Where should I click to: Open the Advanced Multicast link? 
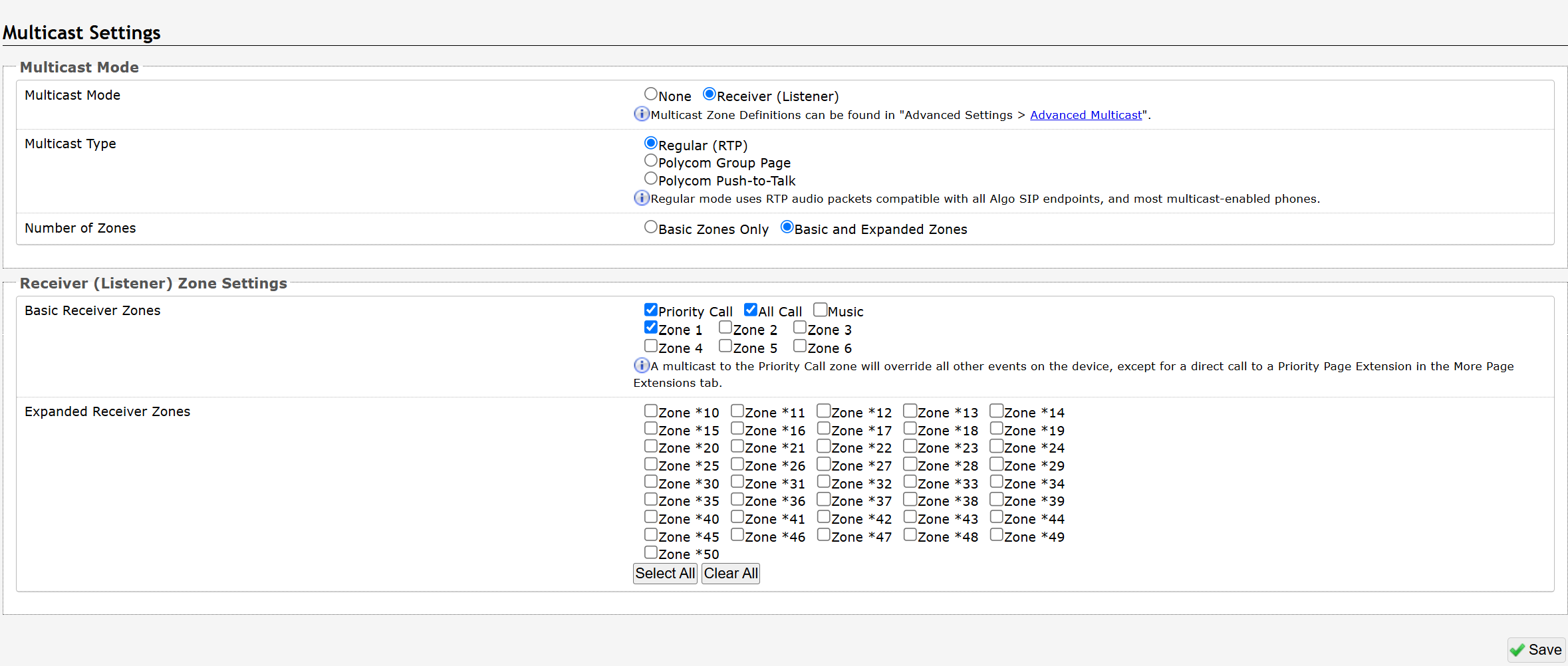1086,115
